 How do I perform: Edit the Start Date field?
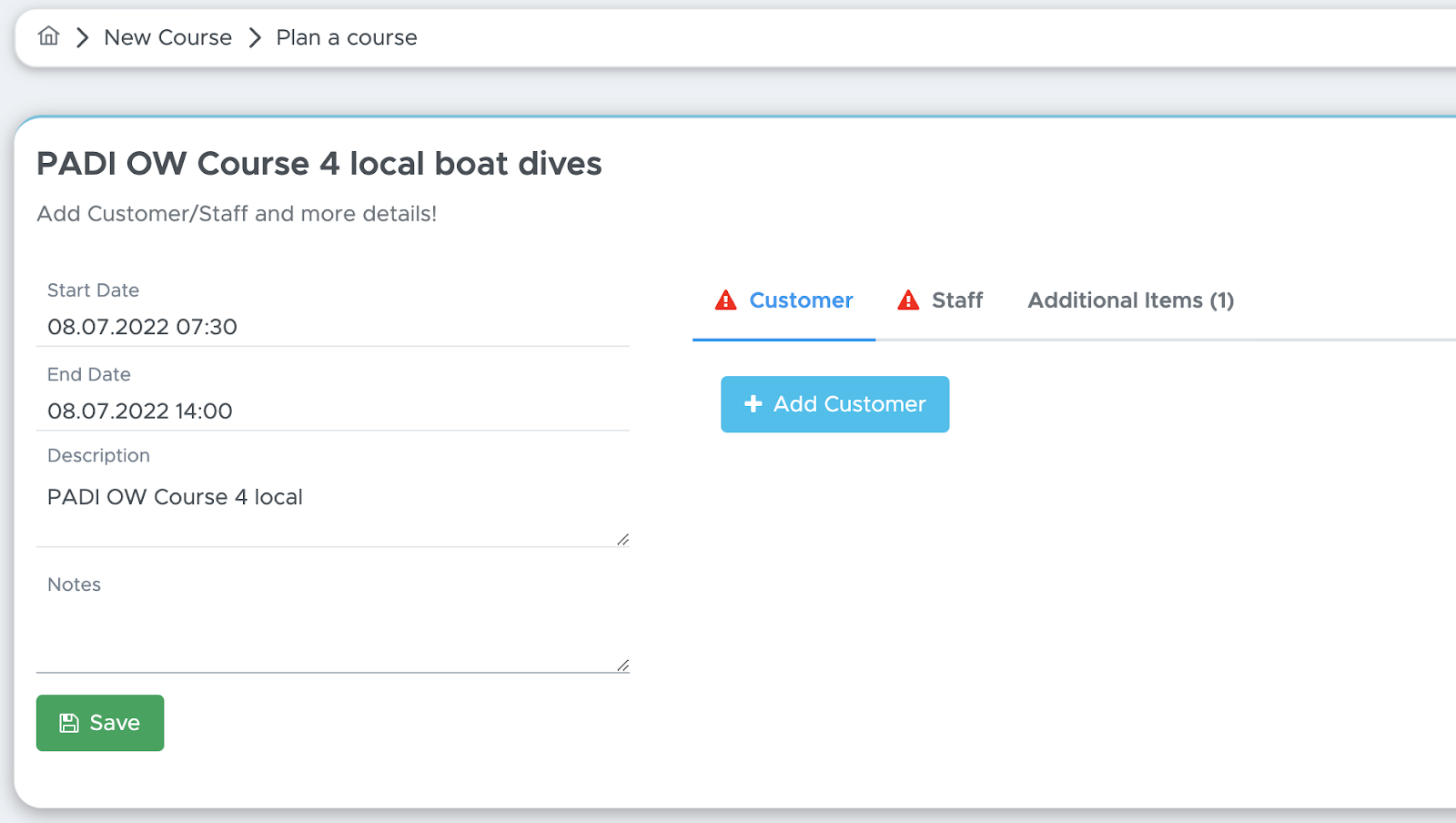point(333,327)
